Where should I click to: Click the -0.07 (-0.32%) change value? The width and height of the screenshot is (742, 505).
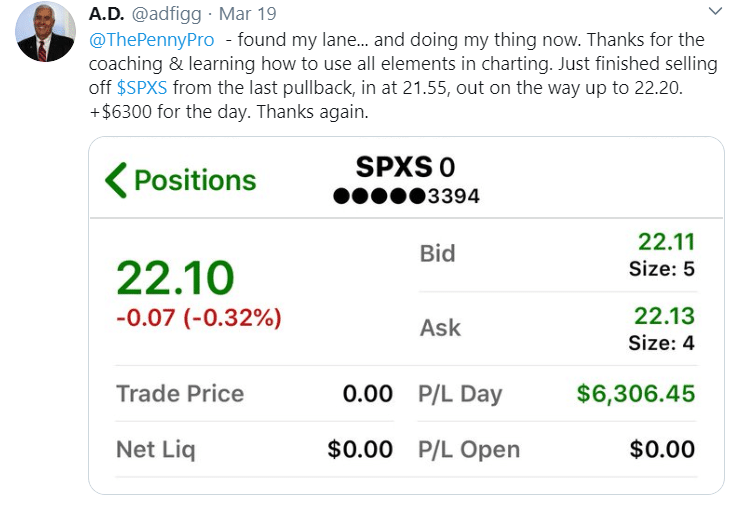(x=199, y=317)
